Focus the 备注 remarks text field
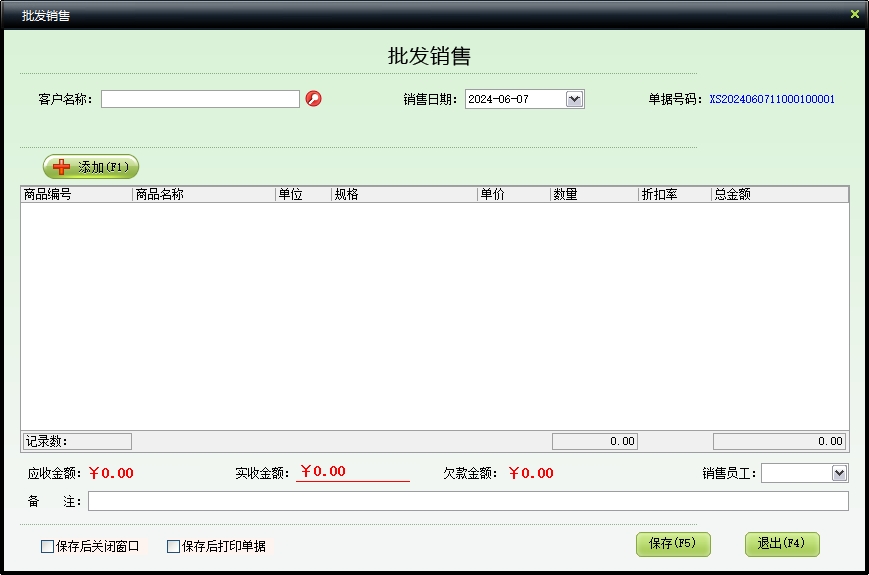869x575 pixels. click(467, 501)
